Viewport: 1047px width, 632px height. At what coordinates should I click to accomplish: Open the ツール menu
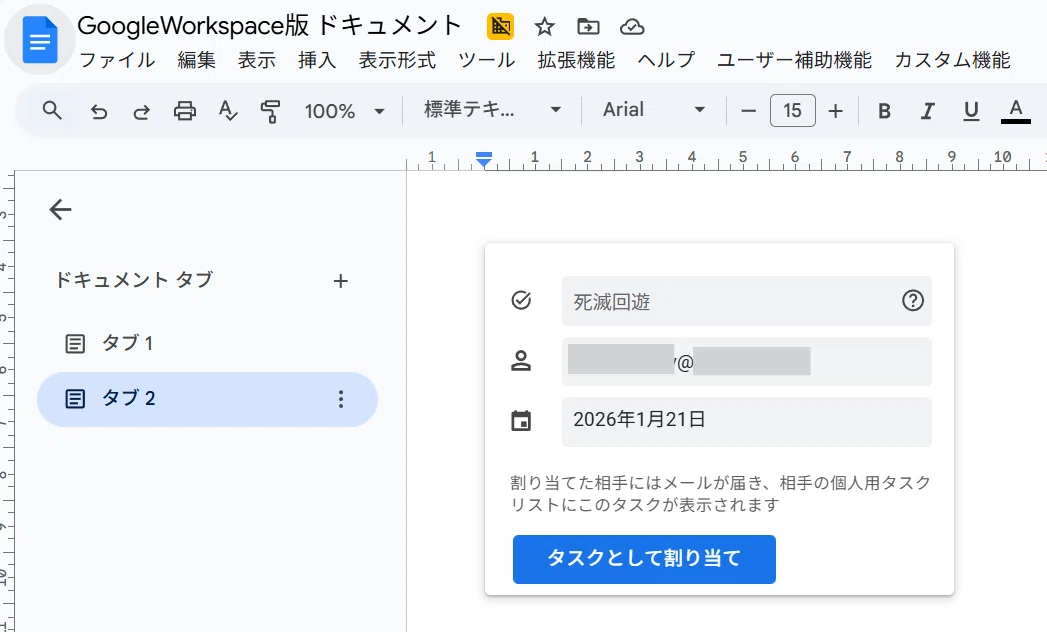tap(486, 60)
